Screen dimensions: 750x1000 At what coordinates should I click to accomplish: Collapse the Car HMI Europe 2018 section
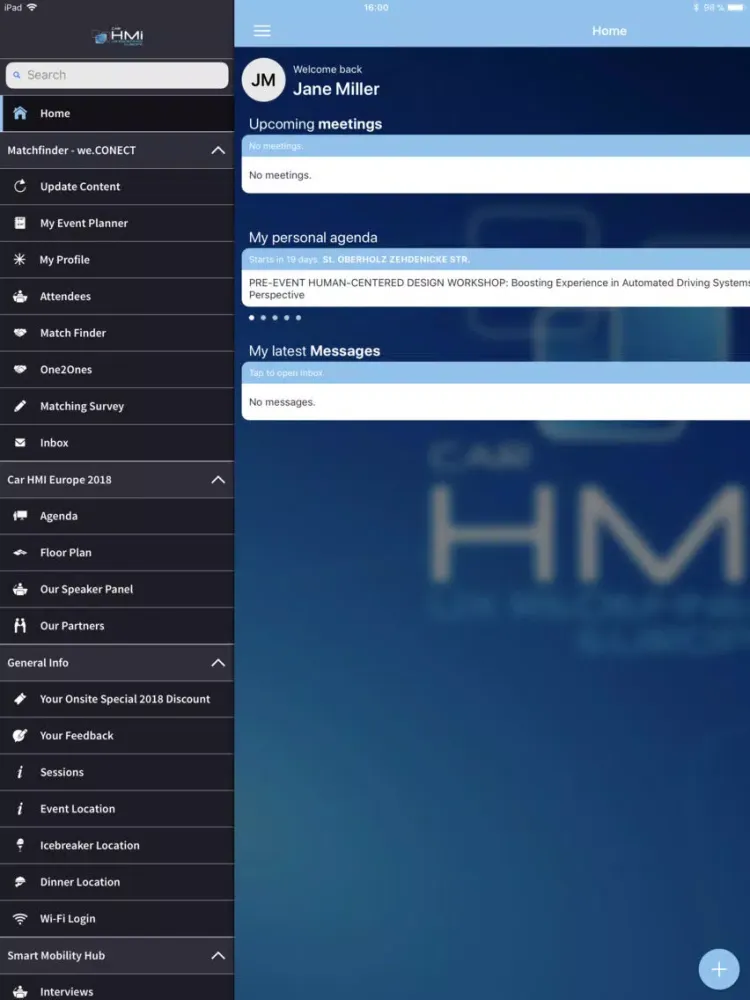click(x=218, y=479)
